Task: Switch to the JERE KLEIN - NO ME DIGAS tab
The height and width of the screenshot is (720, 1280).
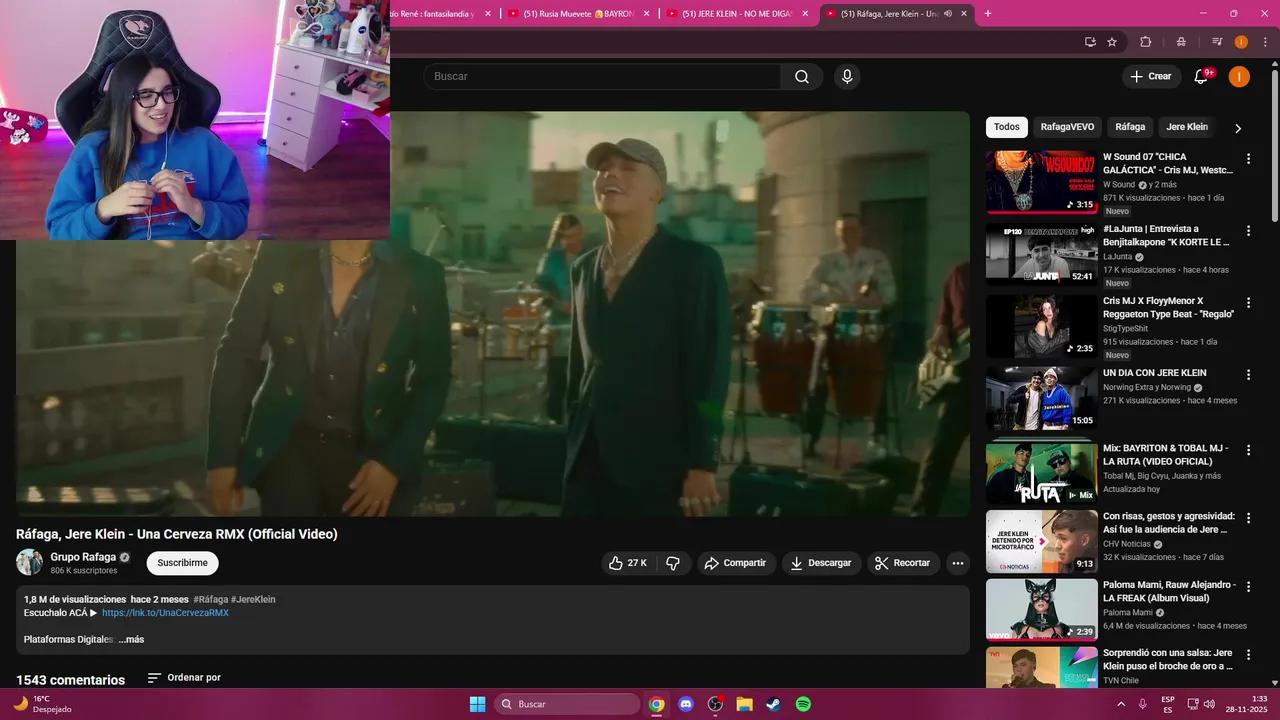Action: click(738, 14)
